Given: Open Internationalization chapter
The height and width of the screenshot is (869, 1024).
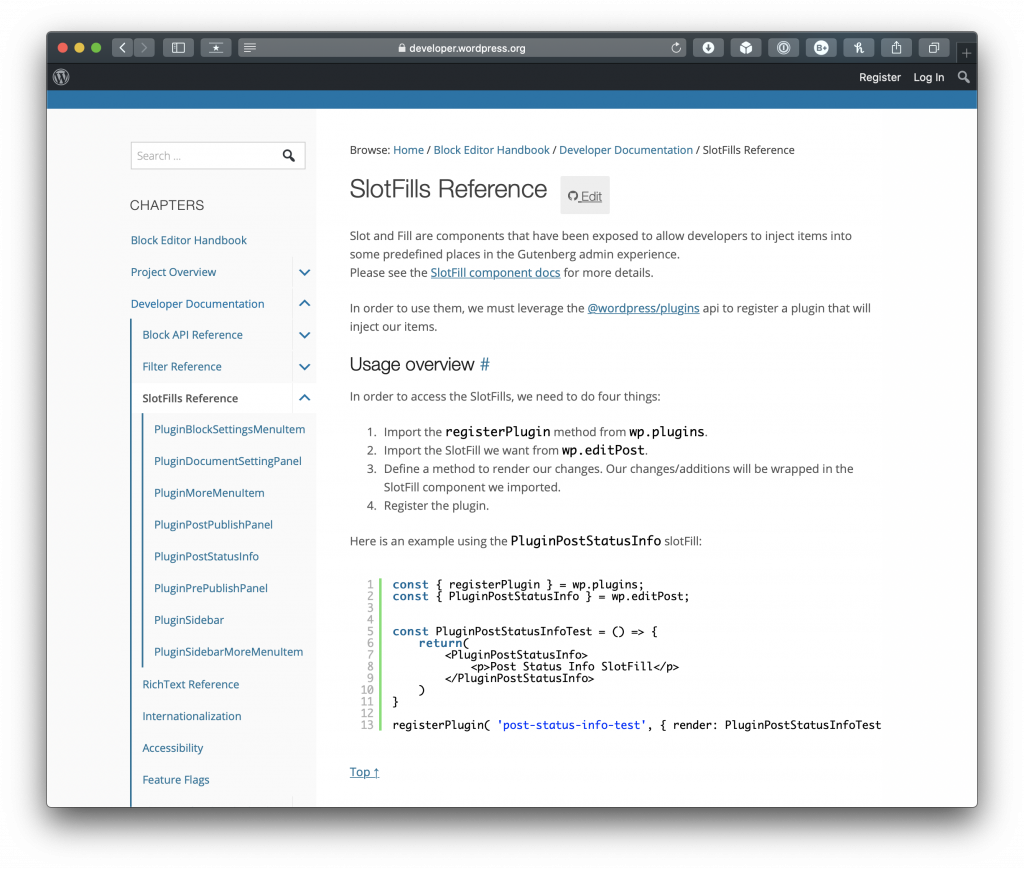Looking at the screenshot, I should [x=191, y=716].
